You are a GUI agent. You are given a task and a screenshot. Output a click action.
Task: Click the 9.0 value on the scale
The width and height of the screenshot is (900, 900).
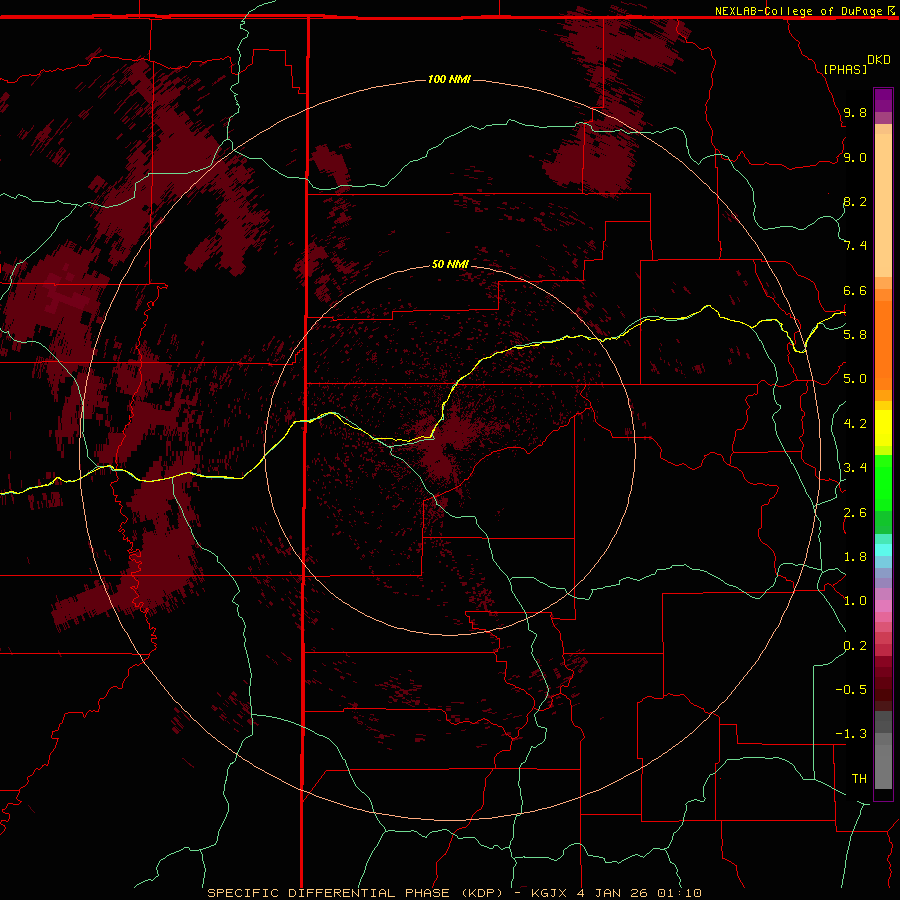pyautogui.click(x=855, y=157)
